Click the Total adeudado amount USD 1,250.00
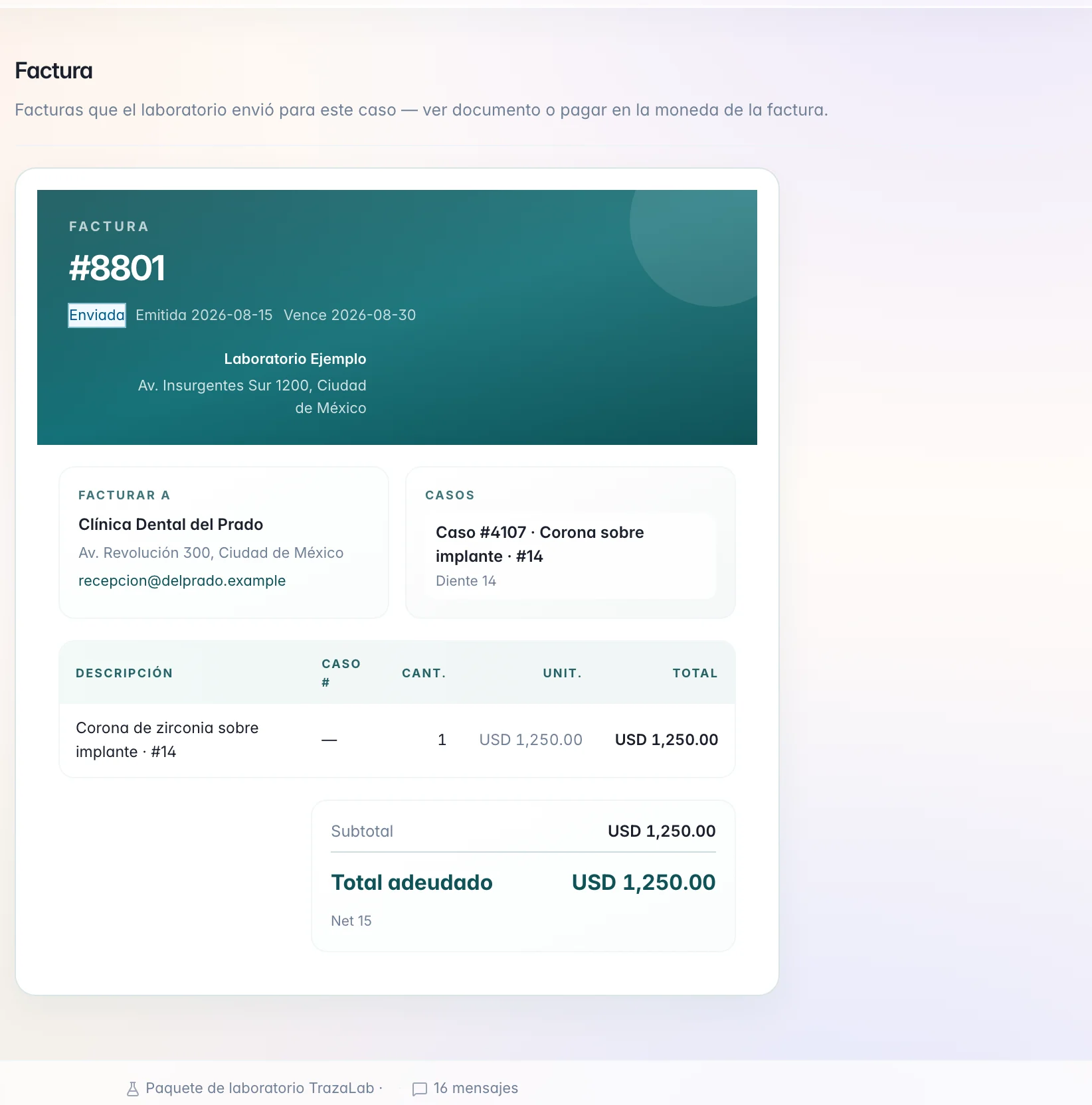The image size is (1092, 1105). pyautogui.click(x=644, y=883)
